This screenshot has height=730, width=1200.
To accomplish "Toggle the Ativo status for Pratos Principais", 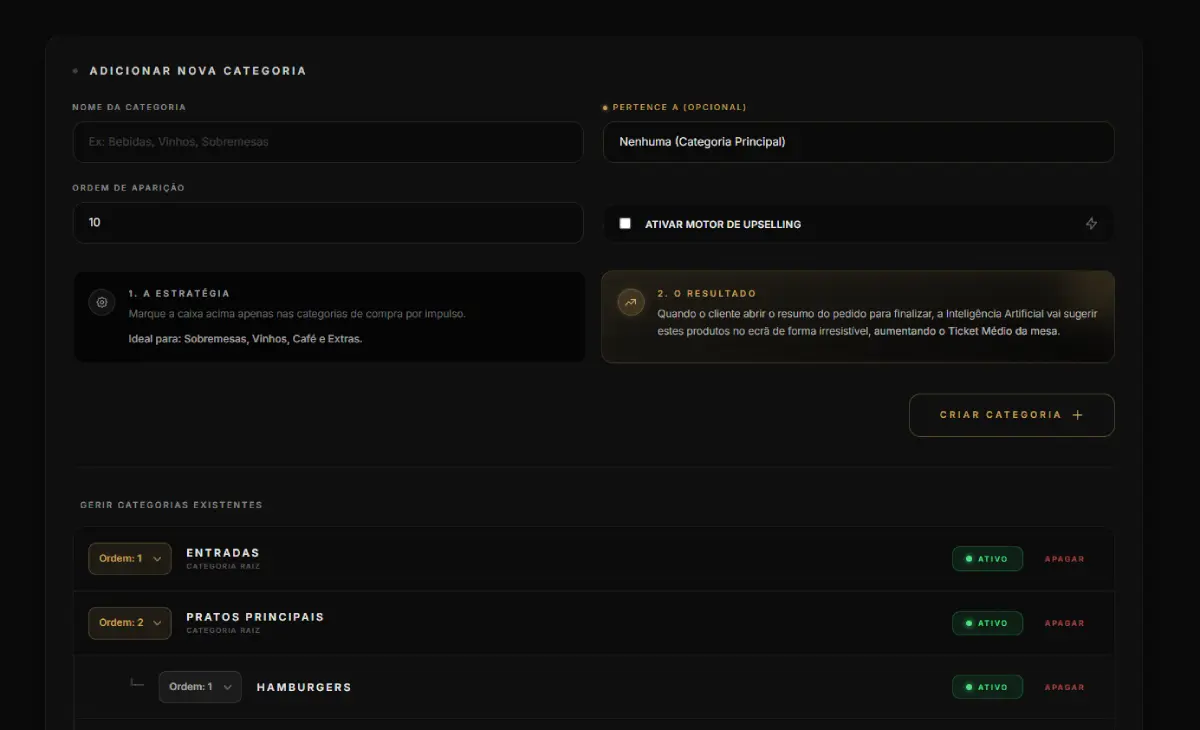I will 987,623.
